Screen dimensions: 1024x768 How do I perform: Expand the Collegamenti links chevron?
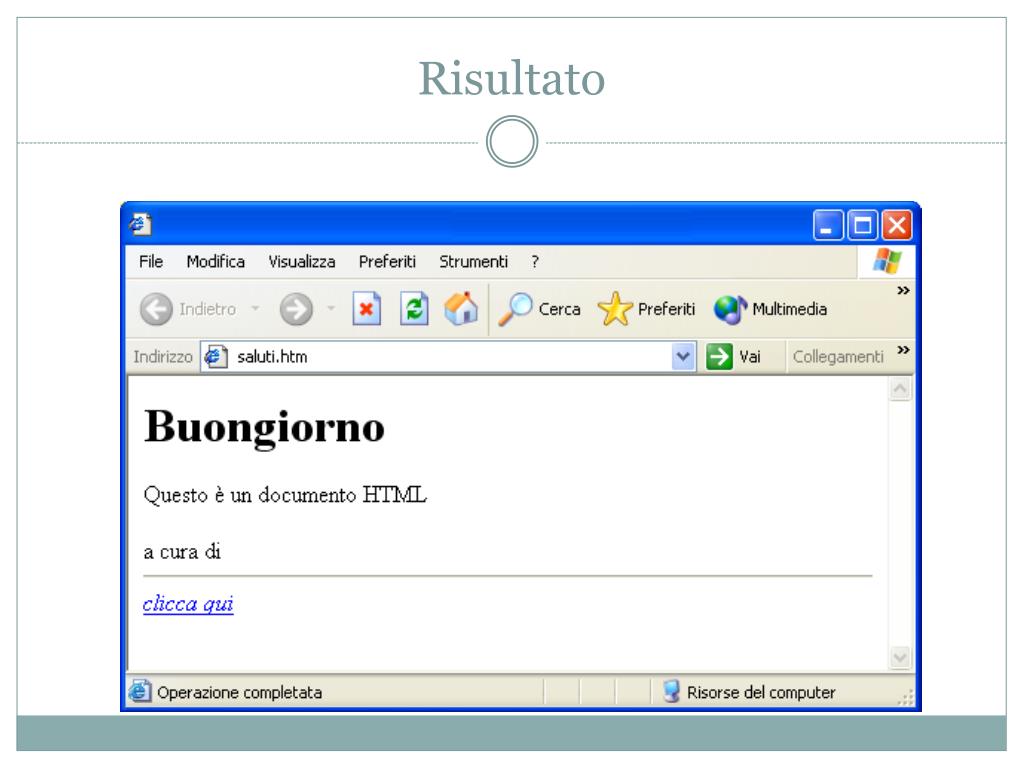click(903, 350)
